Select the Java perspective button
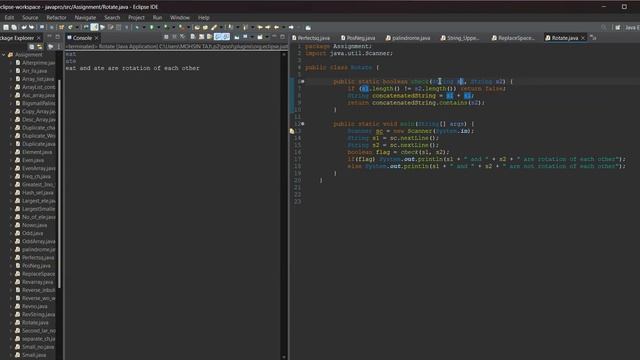Viewport: 640px width, 360px height. 632,27
